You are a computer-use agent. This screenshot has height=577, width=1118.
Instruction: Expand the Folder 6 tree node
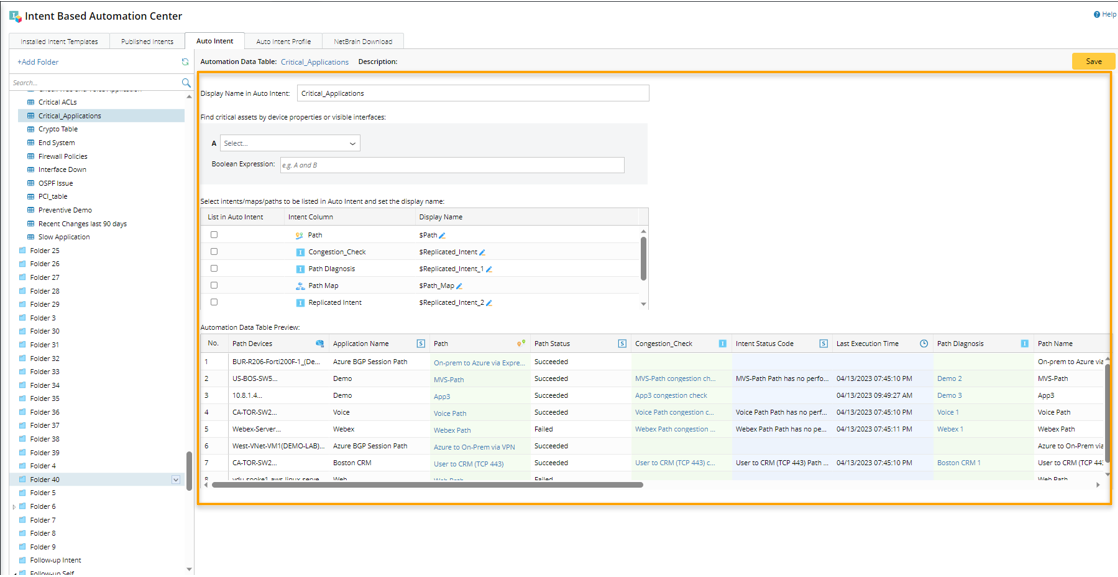[x=14, y=507]
